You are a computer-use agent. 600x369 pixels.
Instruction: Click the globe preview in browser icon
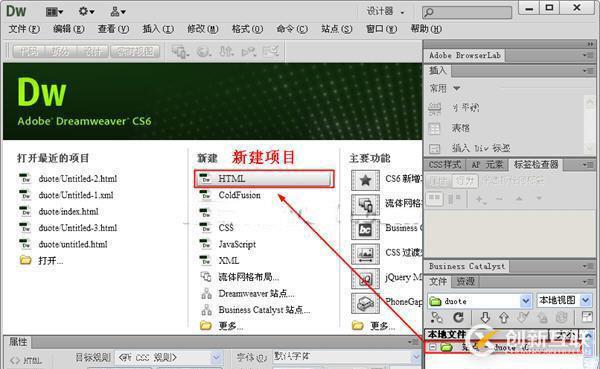[204, 51]
